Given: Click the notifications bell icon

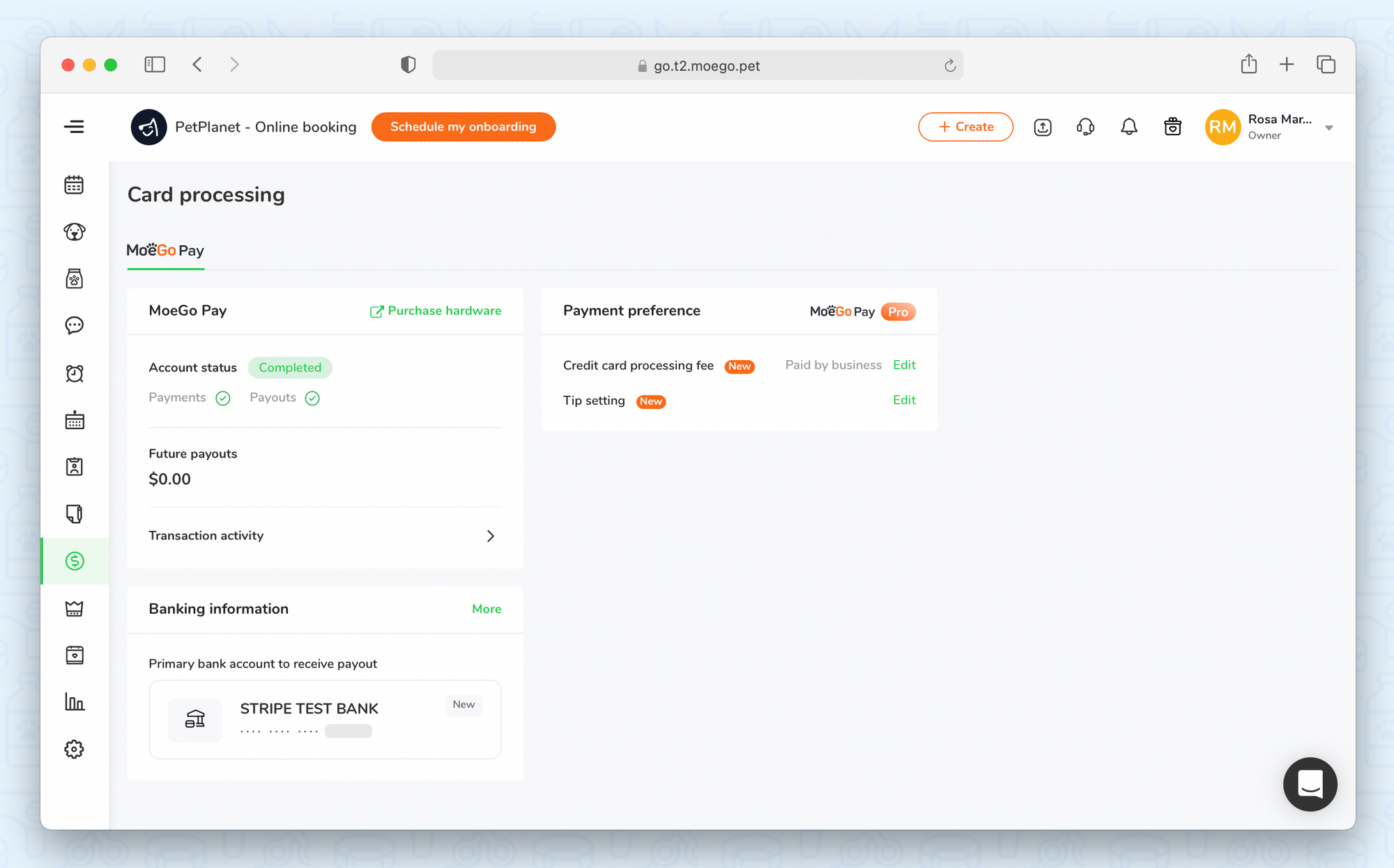Looking at the screenshot, I should click(x=1128, y=127).
